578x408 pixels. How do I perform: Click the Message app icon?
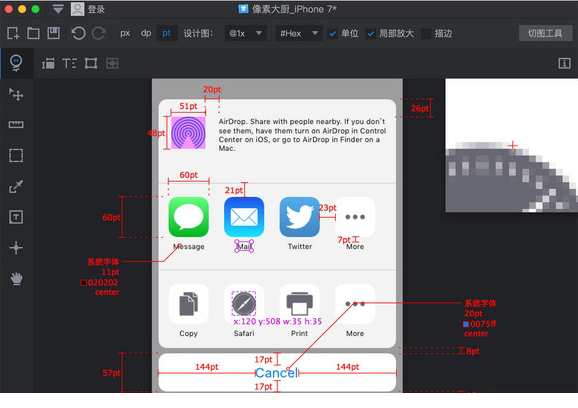188,217
